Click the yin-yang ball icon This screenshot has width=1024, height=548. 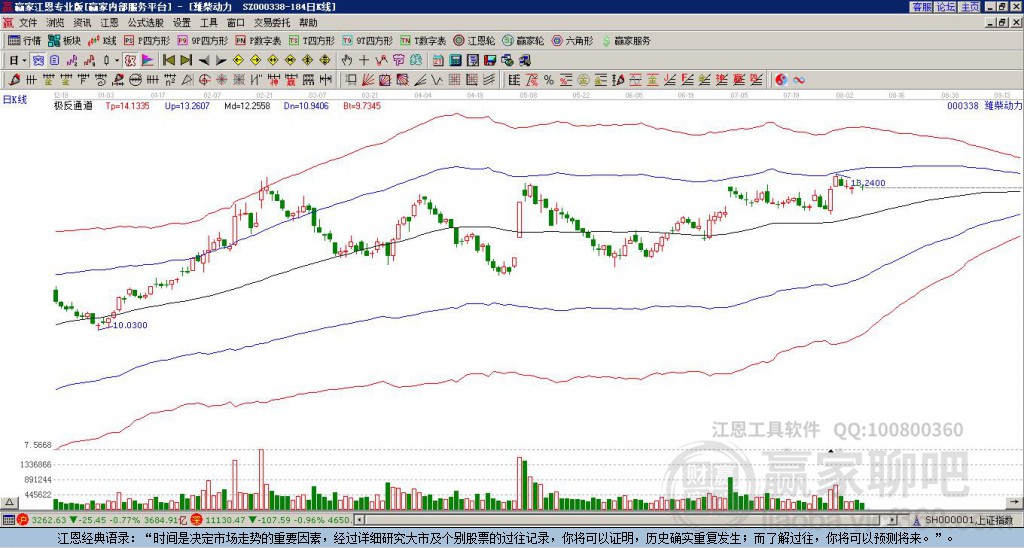781,80
